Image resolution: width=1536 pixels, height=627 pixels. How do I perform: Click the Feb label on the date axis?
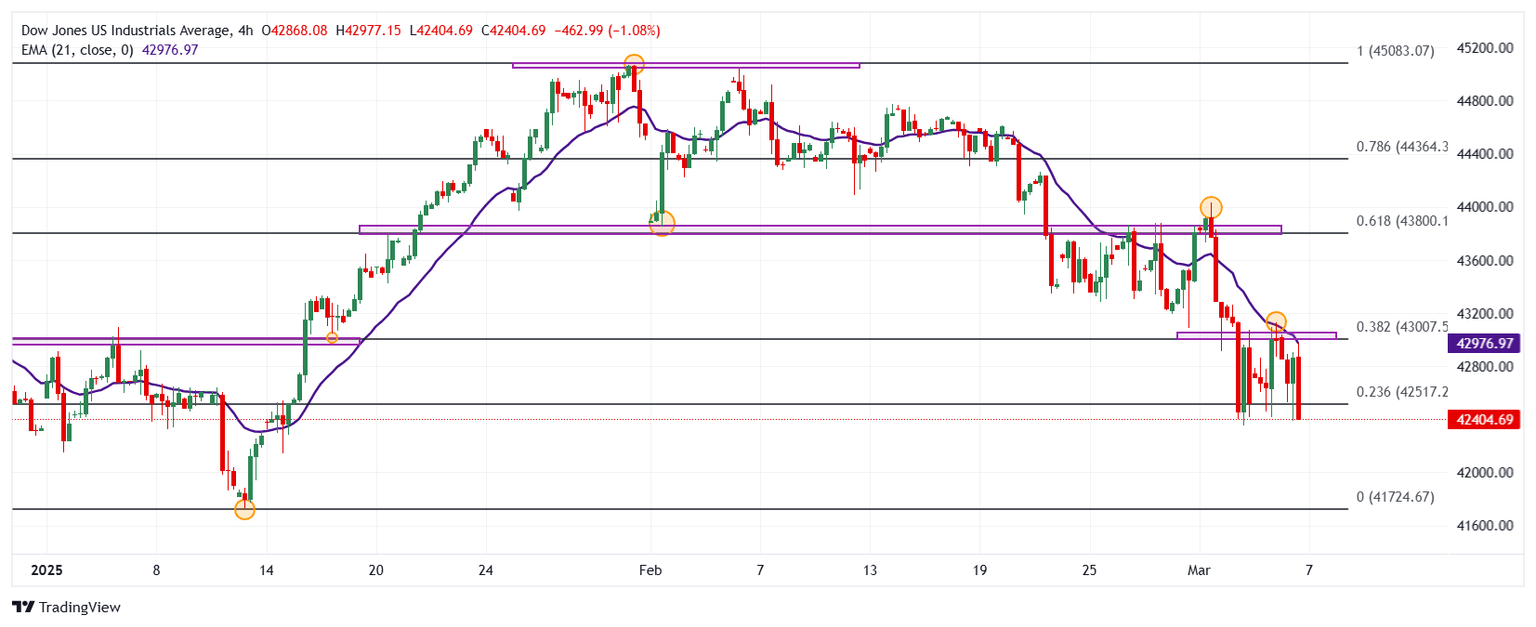[x=651, y=570]
